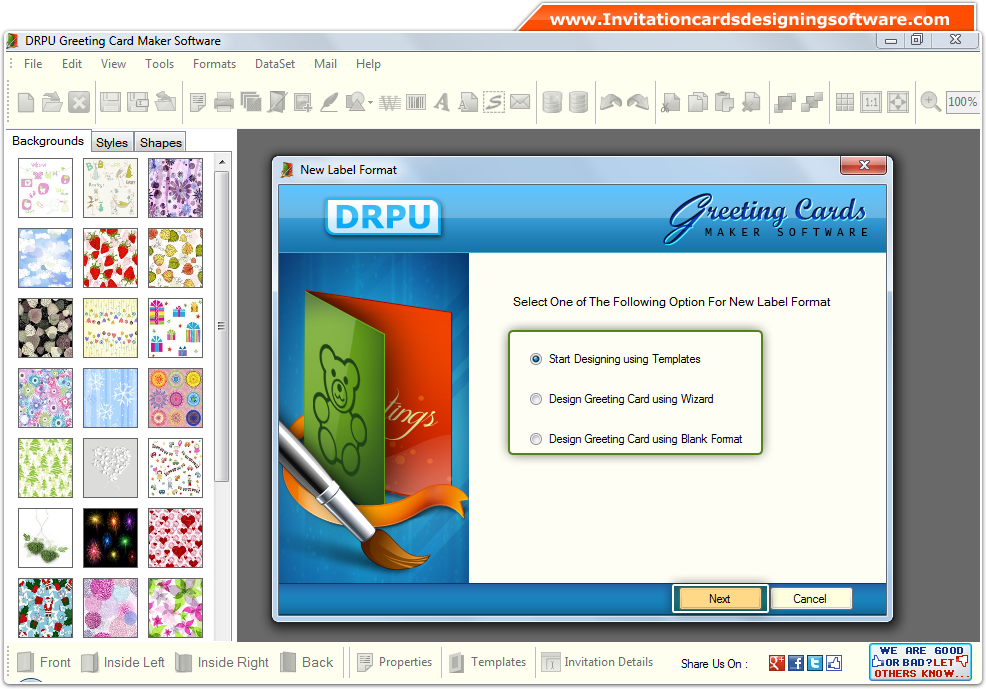Click the New document toolbar icon

[x=26, y=102]
